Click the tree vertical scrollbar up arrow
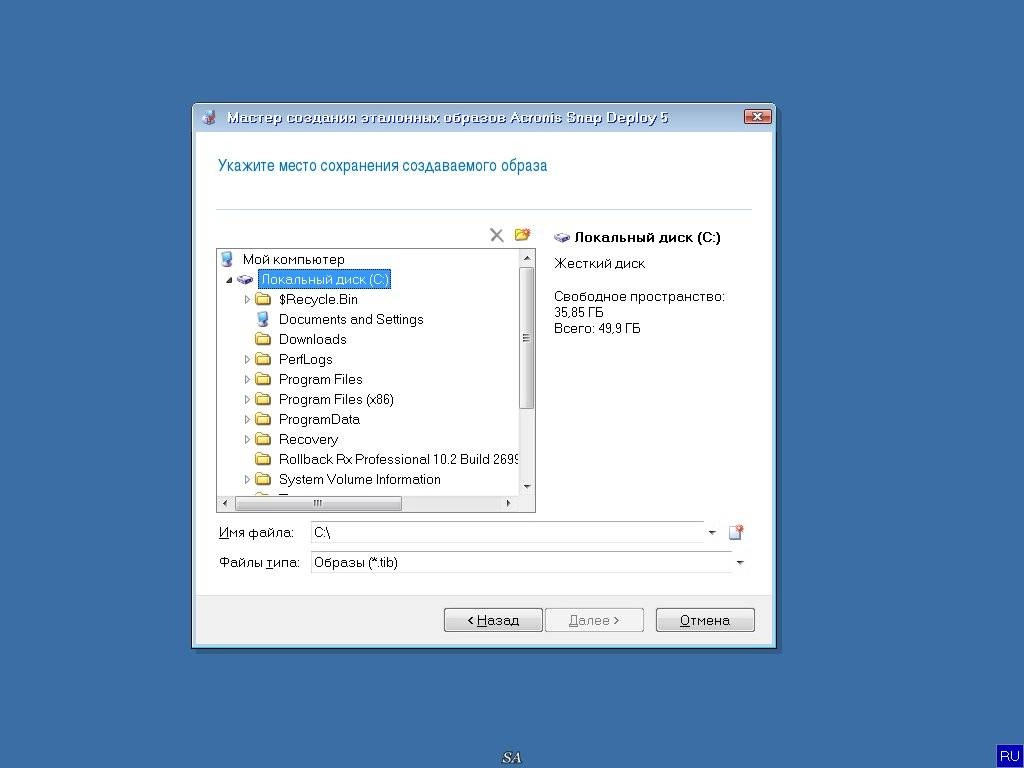This screenshot has width=1024, height=768. (526, 259)
